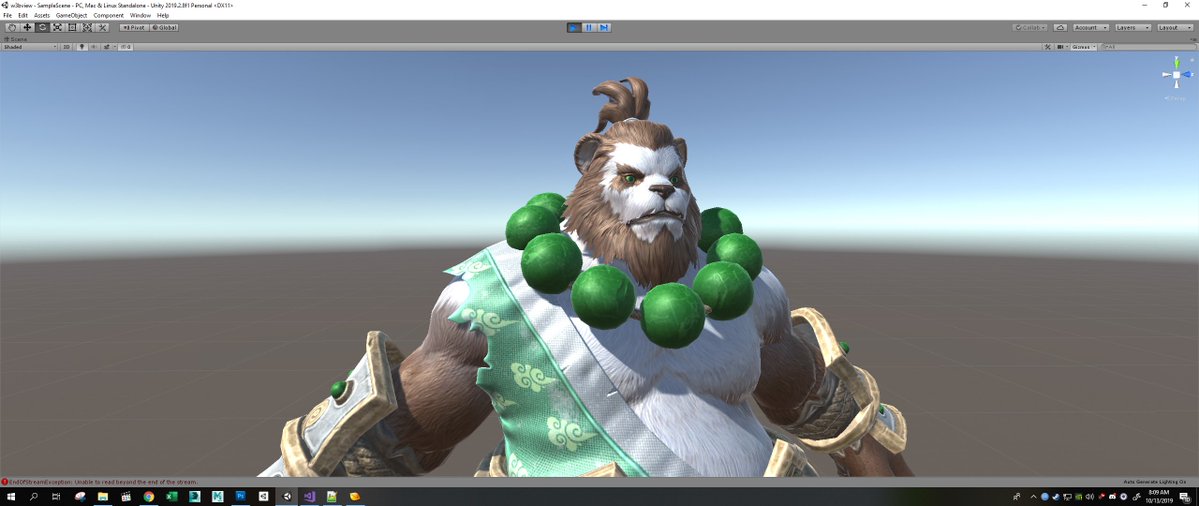
Task: Open the movie clapper app on taskbar
Action: point(125,497)
